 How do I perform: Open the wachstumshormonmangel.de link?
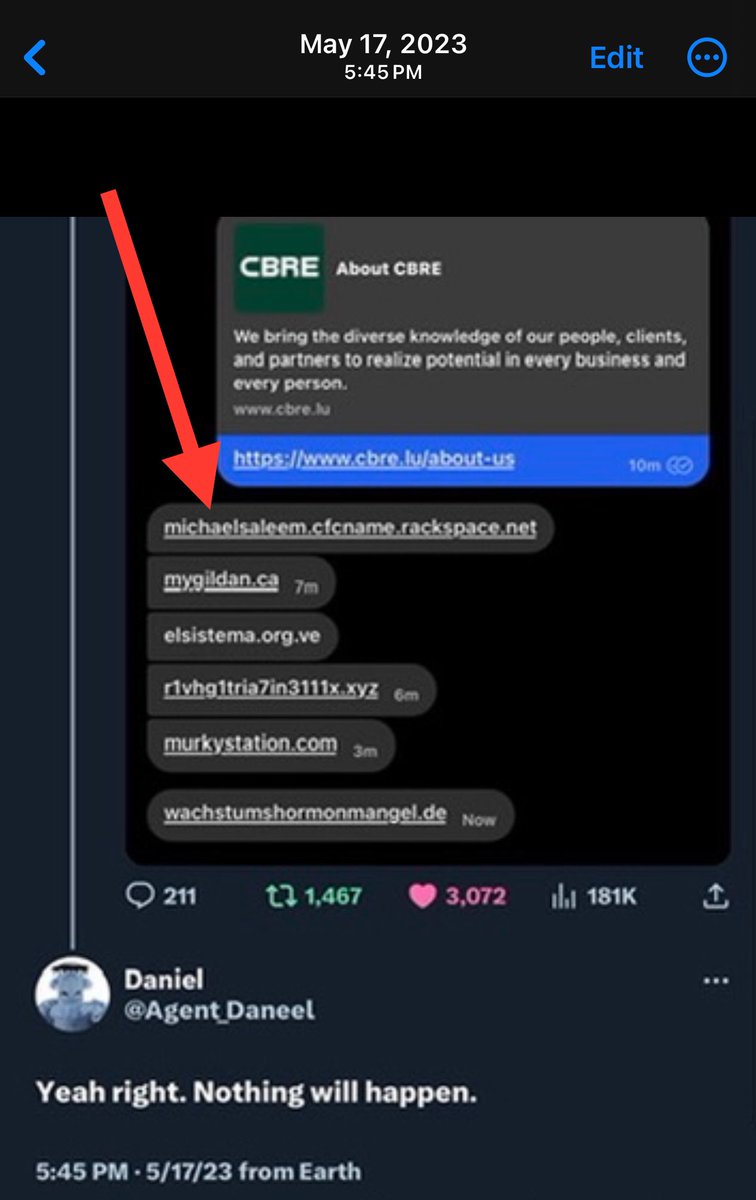305,813
